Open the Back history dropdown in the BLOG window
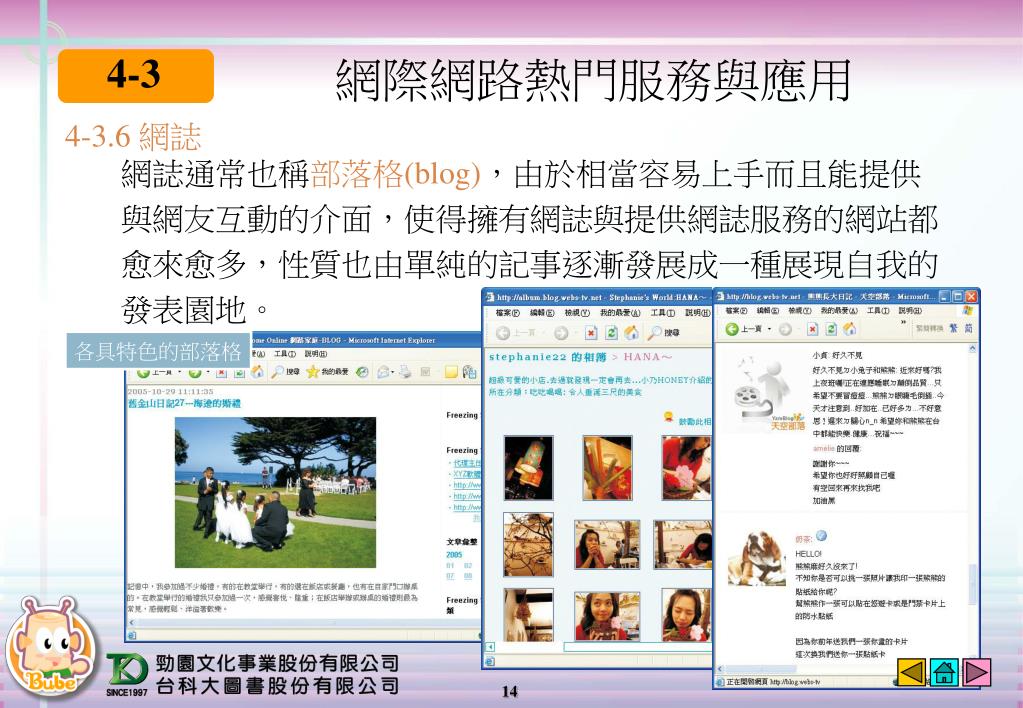1023x708 pixels. (179, 373)
